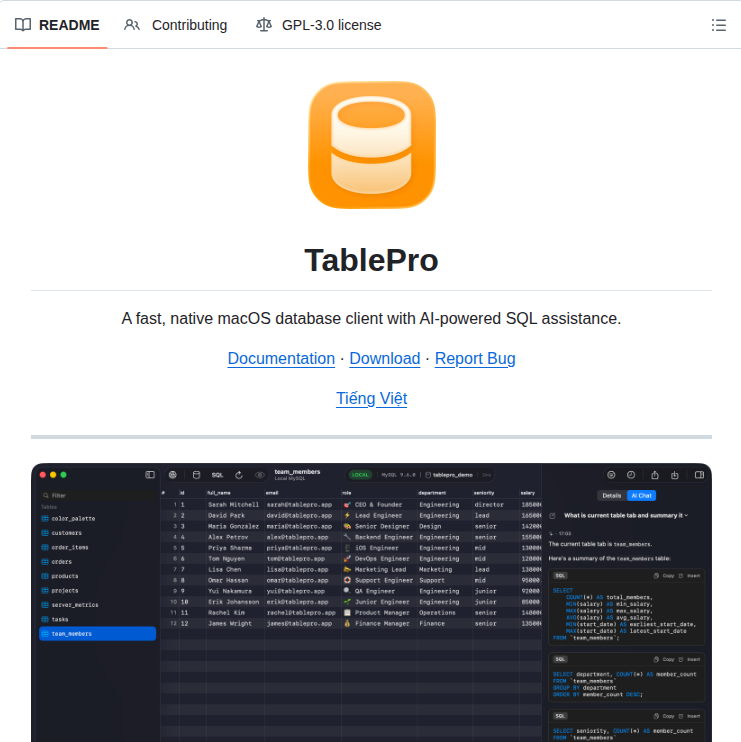This screenshot has height=742, width=741.
Task: Click the Filter search field in screenshot sidebar
Action: click(x=98, y=495)
